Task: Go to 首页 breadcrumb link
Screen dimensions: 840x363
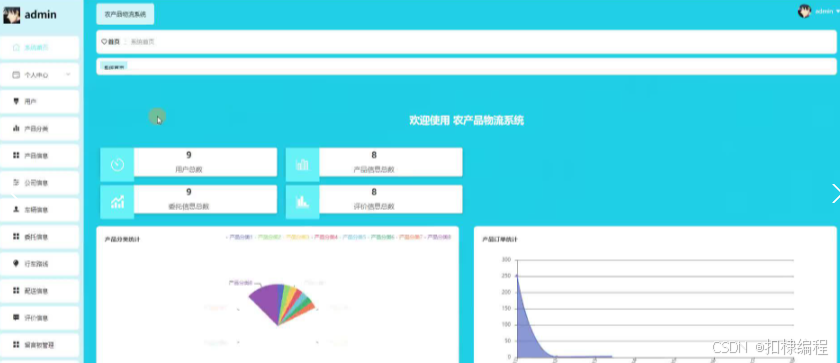Action: click(x=114, y=42)
